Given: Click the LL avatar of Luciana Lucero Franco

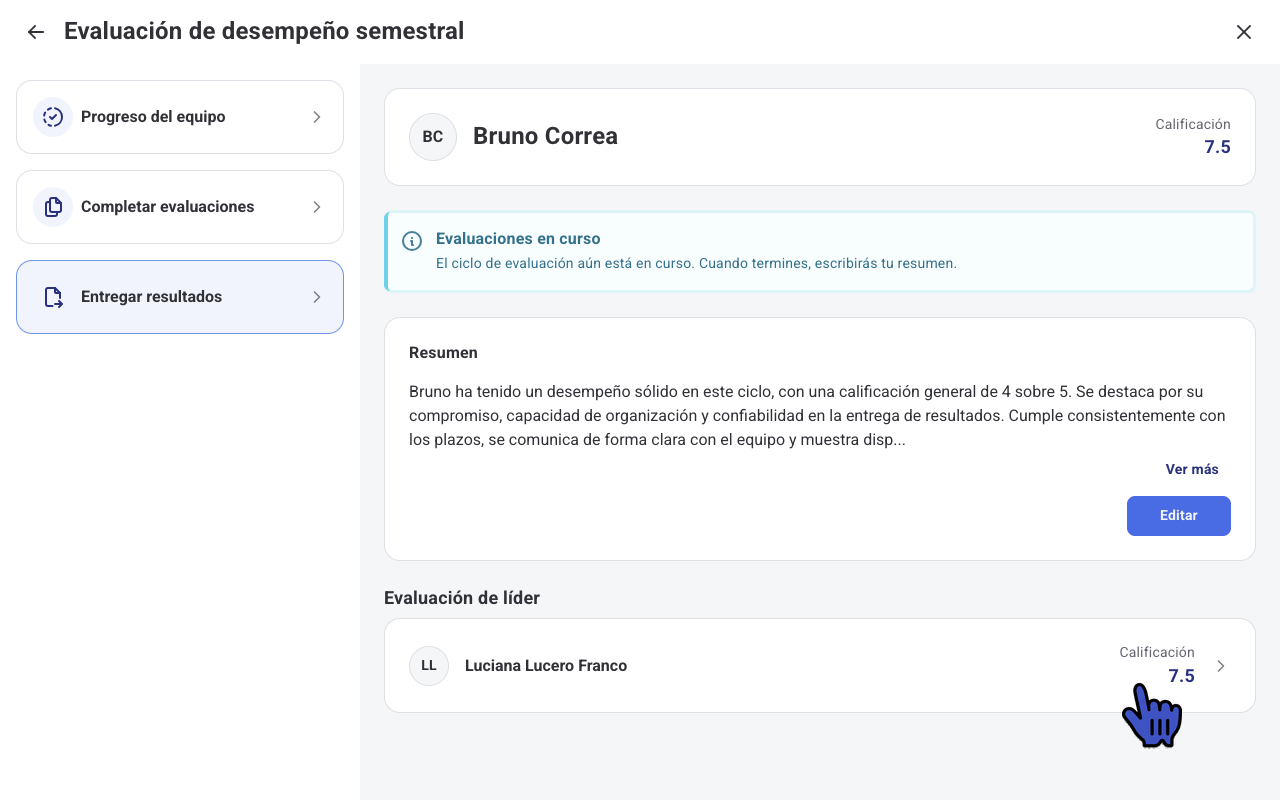Looking at the screenshot, I should [x=429, y=666].
